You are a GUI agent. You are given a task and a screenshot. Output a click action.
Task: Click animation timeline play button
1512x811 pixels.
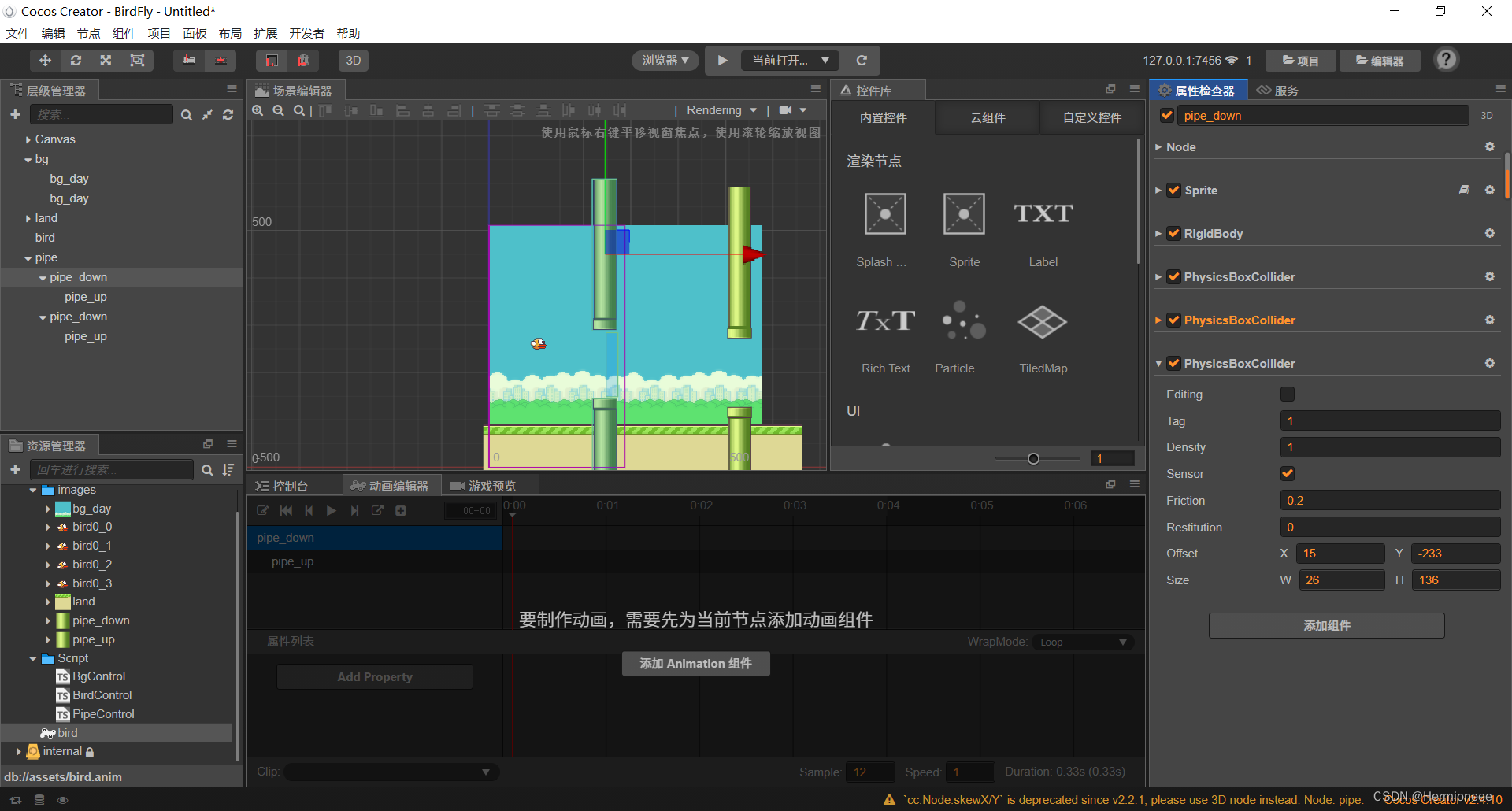pyautogui.click(x=332, y=511)
